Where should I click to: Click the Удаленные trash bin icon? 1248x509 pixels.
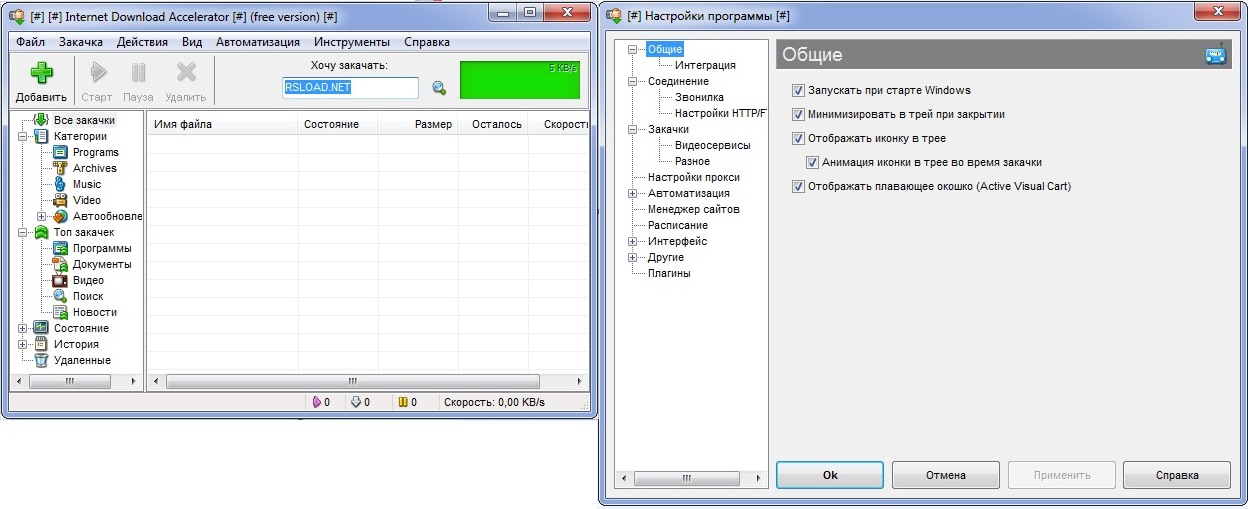tap(41, 360)
